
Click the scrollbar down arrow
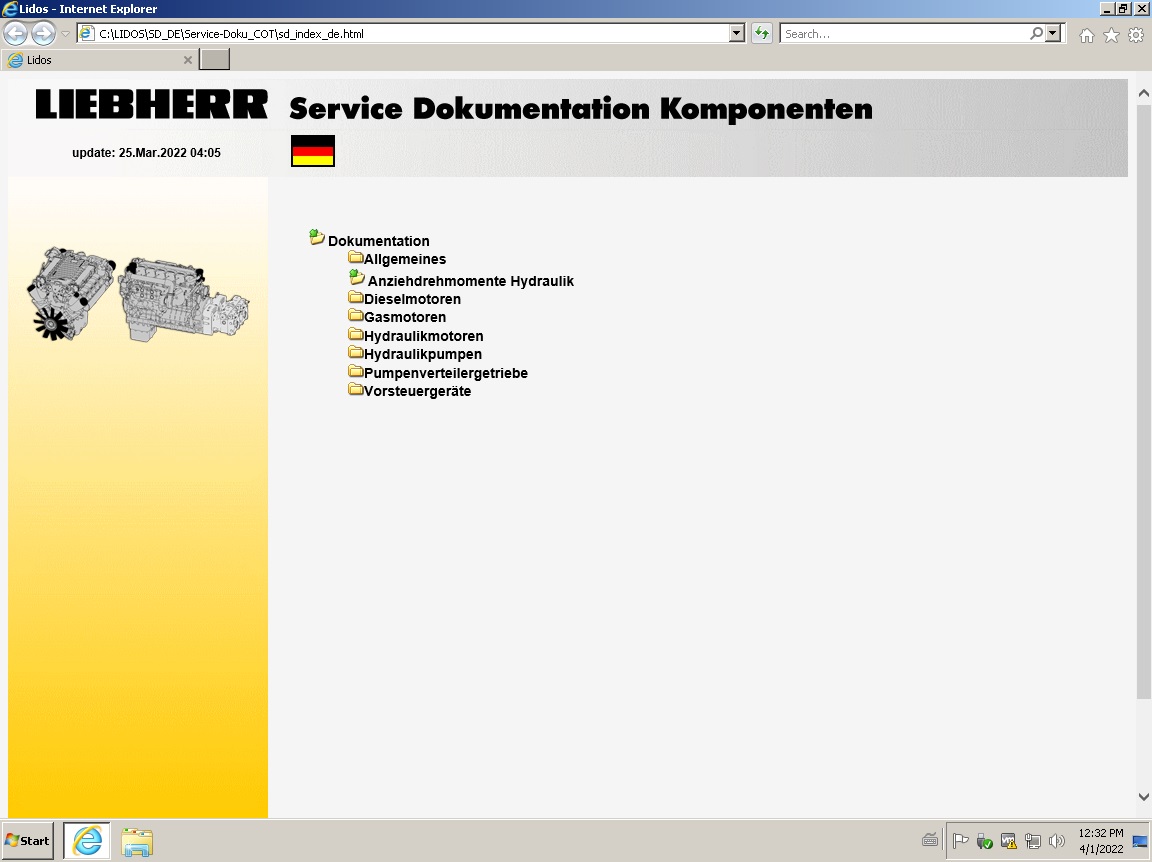tap(1143, 797)
